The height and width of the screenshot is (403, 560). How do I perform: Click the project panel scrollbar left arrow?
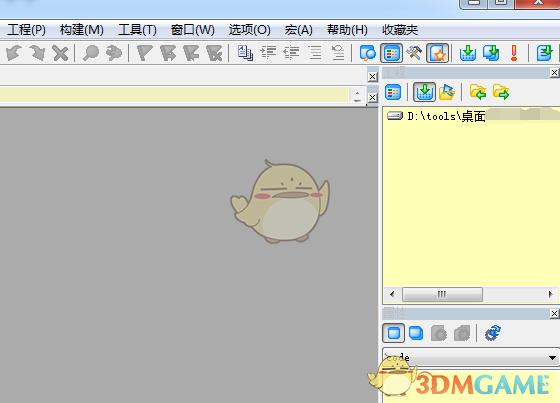(x=392, y=294)
